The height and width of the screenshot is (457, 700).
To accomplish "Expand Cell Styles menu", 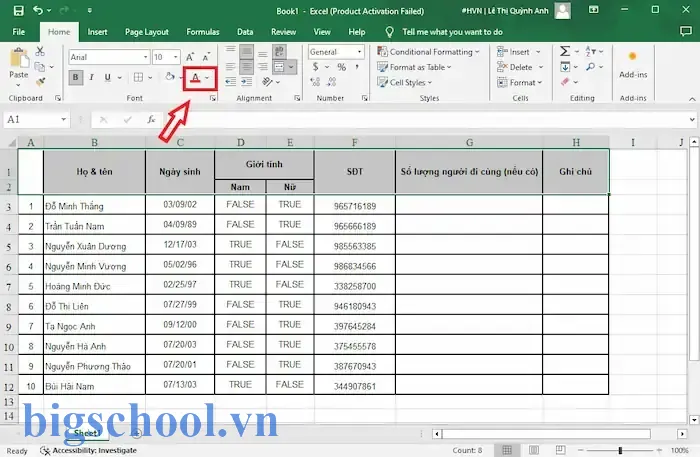I will click(x=405, y=82).
